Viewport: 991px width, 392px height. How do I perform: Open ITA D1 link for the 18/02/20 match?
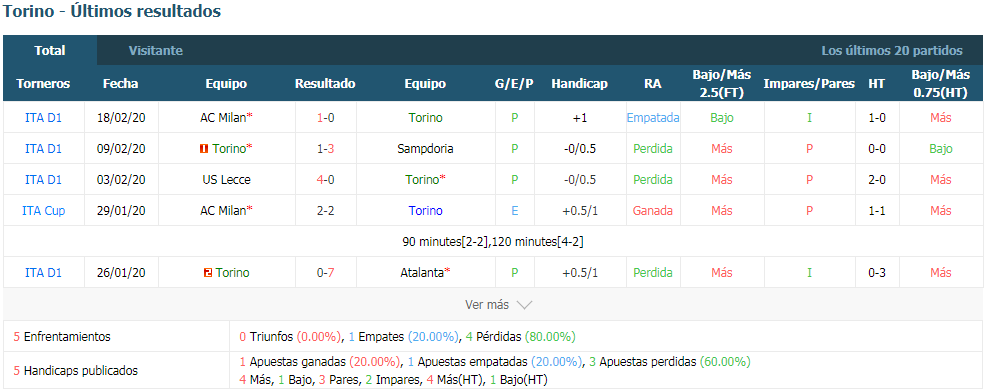point(44,118)
